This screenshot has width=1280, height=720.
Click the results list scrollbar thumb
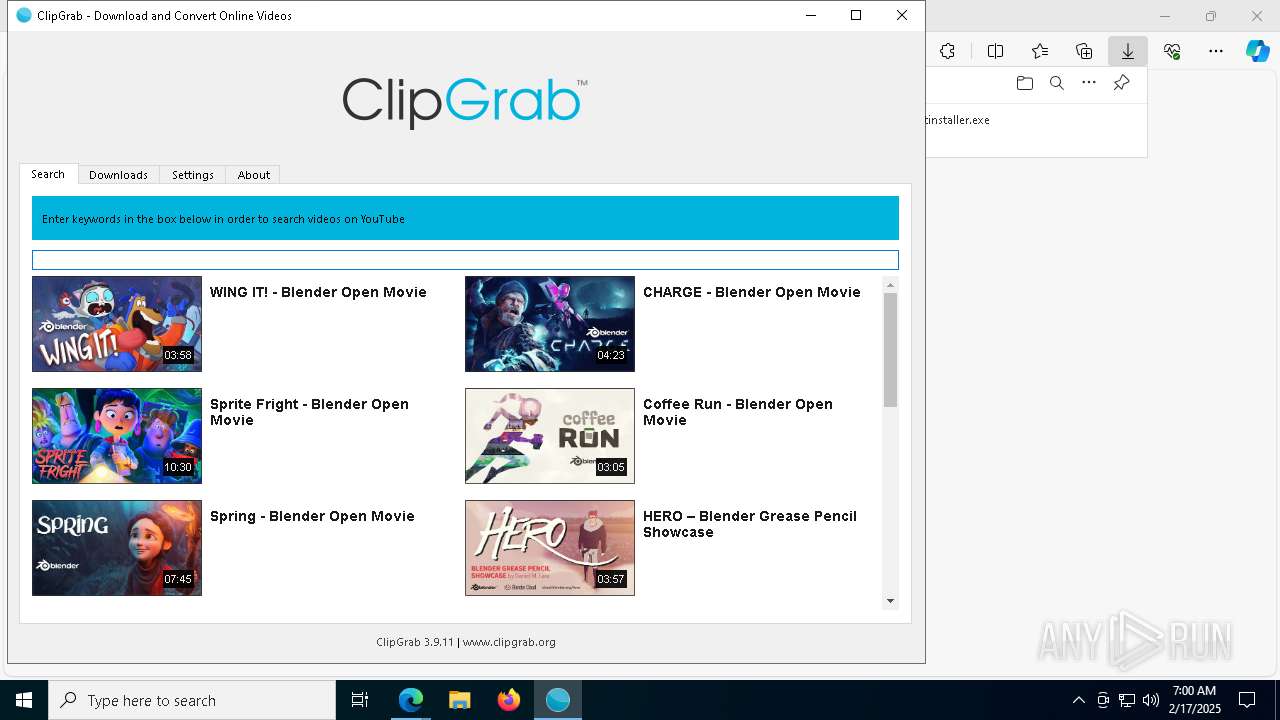click(890, 350)
